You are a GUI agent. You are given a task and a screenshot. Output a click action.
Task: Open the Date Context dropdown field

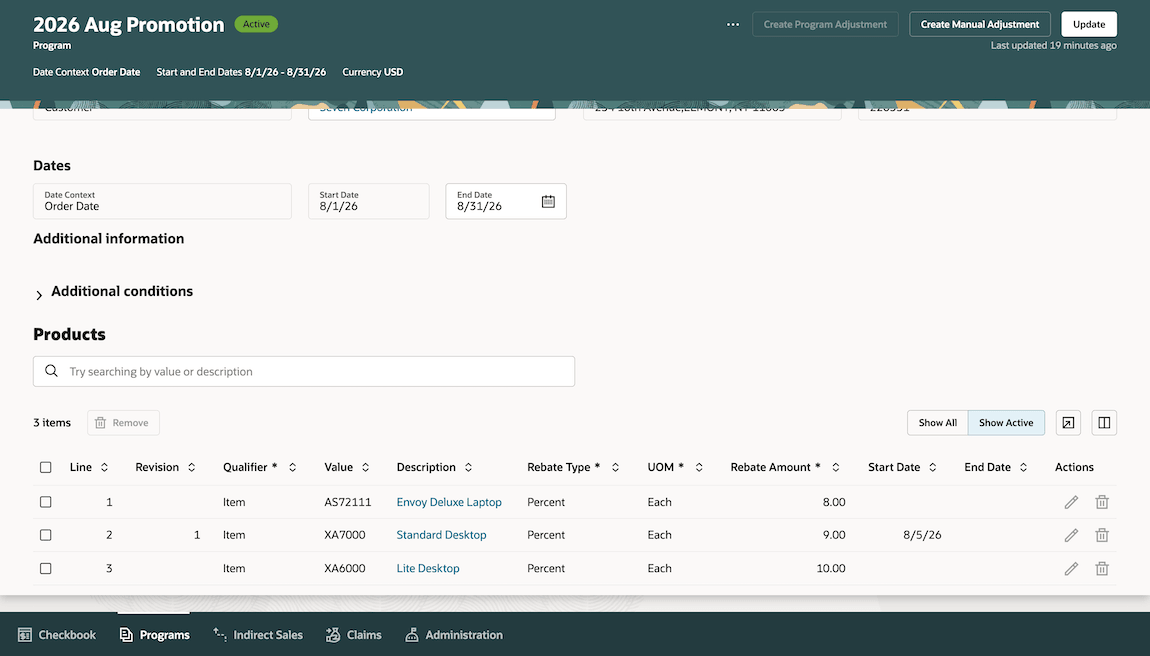click(162, 201)
